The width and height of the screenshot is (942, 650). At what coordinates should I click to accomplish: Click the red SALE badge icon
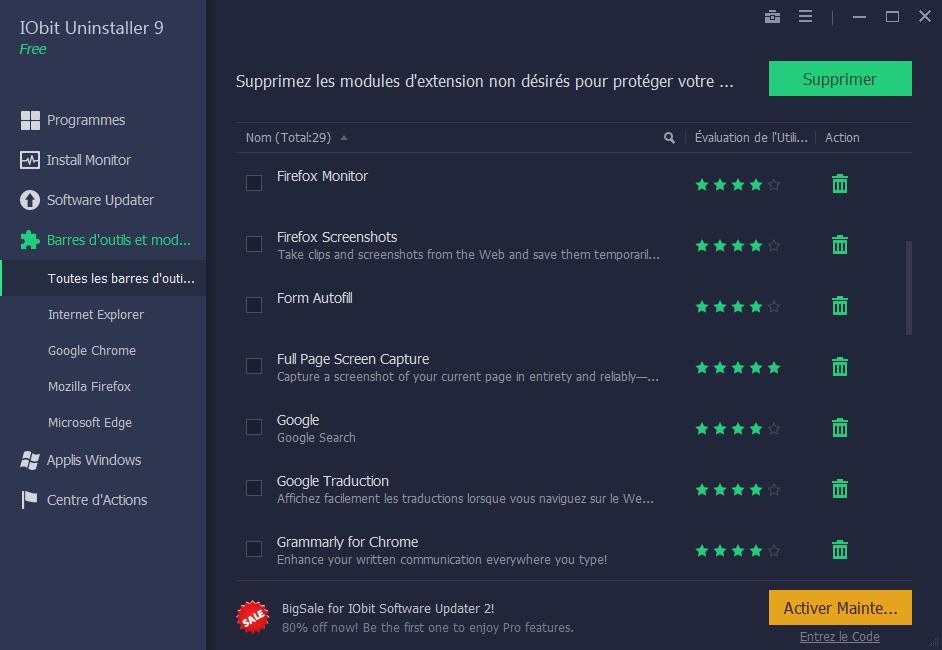[x=253, y=617]
